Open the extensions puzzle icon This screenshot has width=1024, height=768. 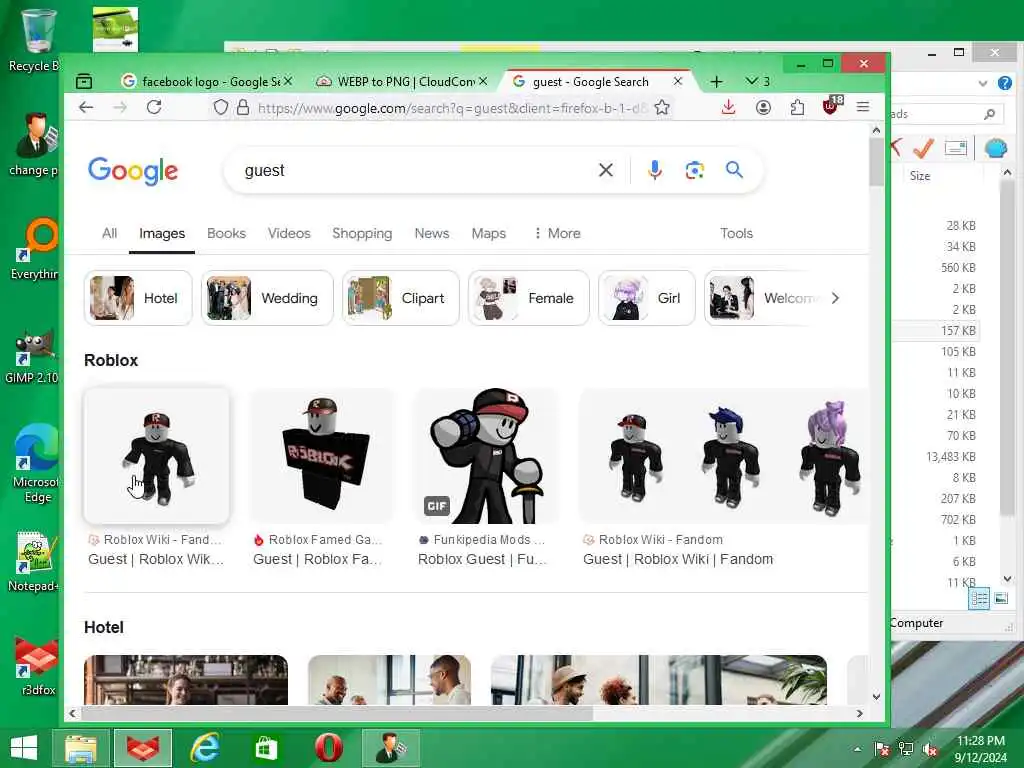[x=797, y=107]
